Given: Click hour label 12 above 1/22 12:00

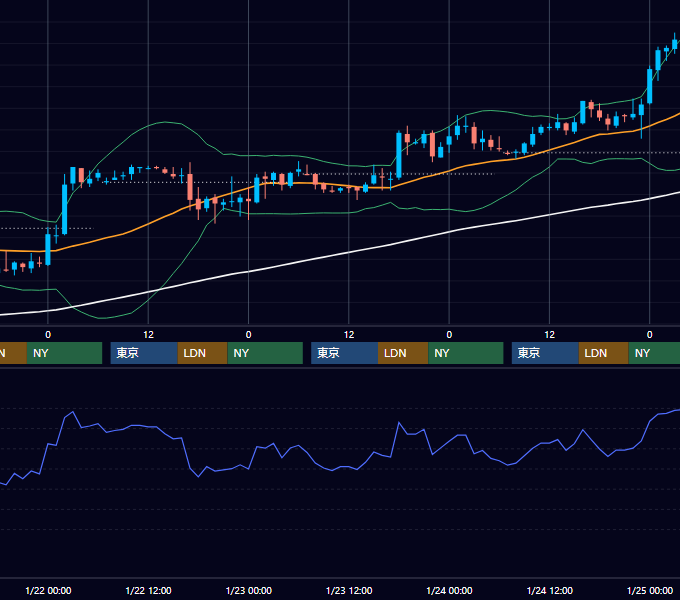Looking at the screenshot, I should pos(148,335).
